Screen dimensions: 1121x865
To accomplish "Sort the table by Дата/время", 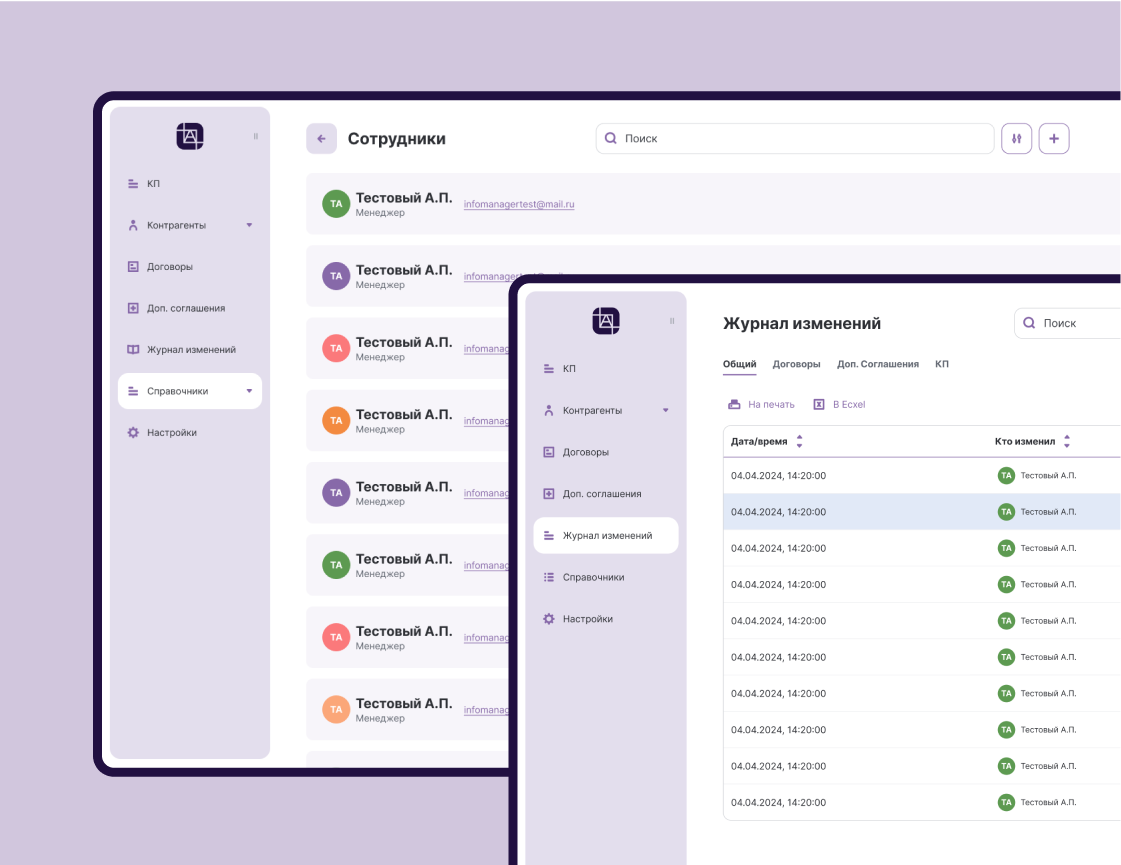I will coord(799,442).
